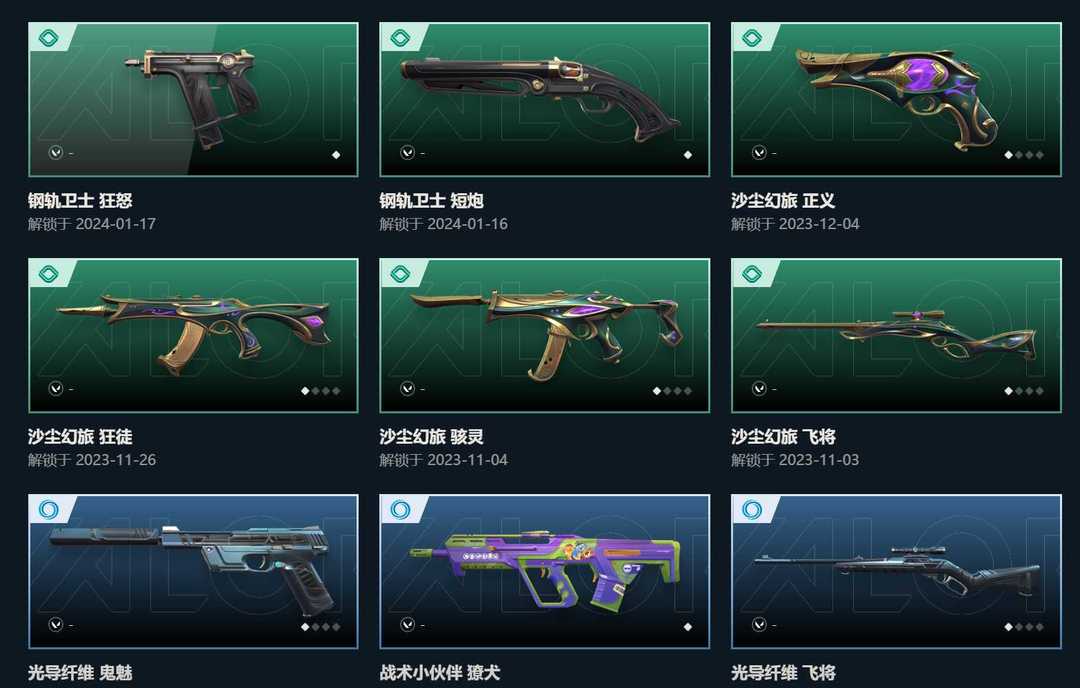This screenshot has width=1080, height=688.
Task: Select the level dots on 光导纤维 鬼魅 card
Action: [x=321, y=627]
